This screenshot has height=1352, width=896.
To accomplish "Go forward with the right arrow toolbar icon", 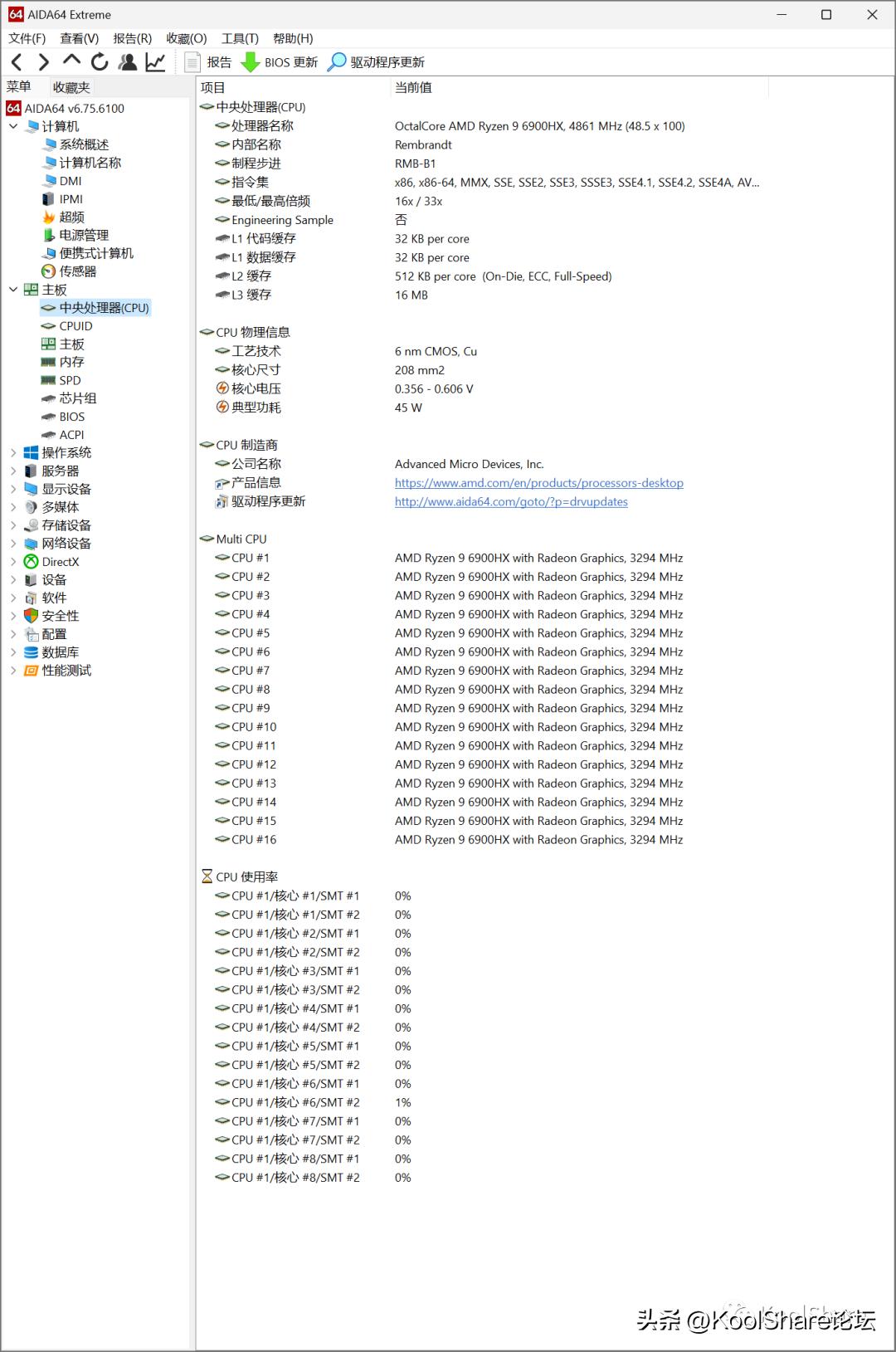I will click(44, 62).
